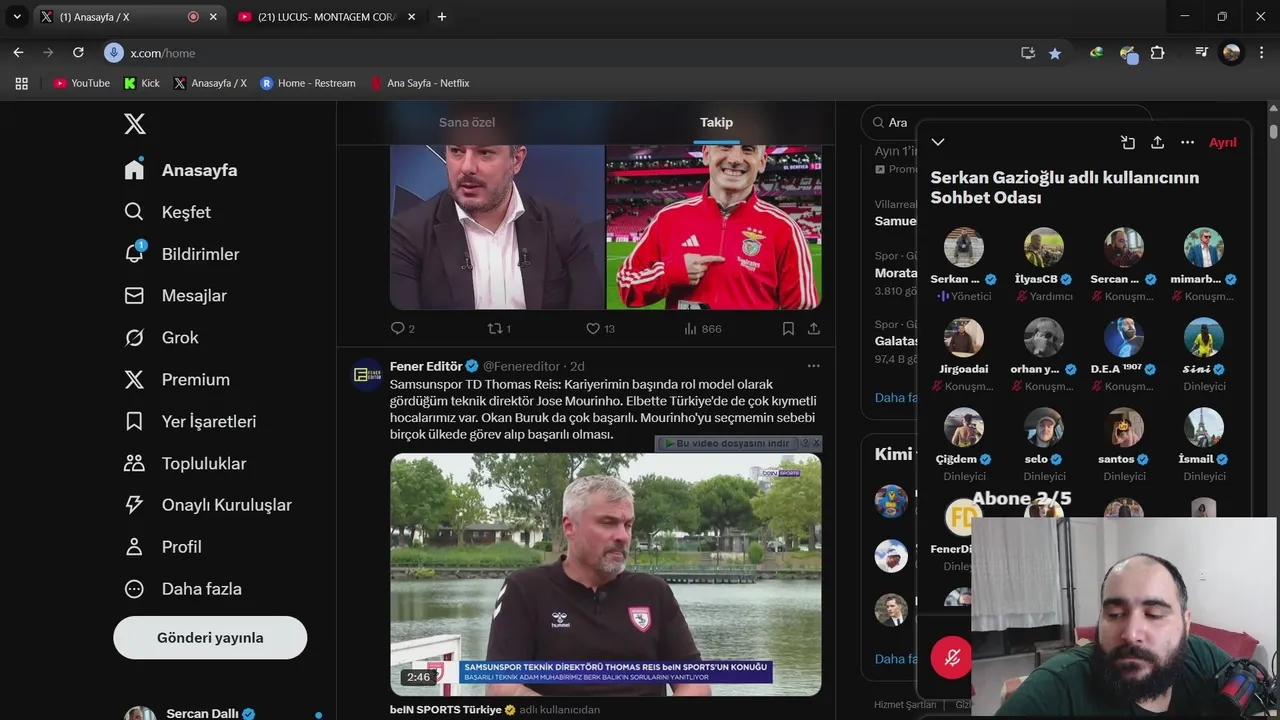Open Bildirimler notifications
Screen dimensions: 1280x720
click(181, 254)
